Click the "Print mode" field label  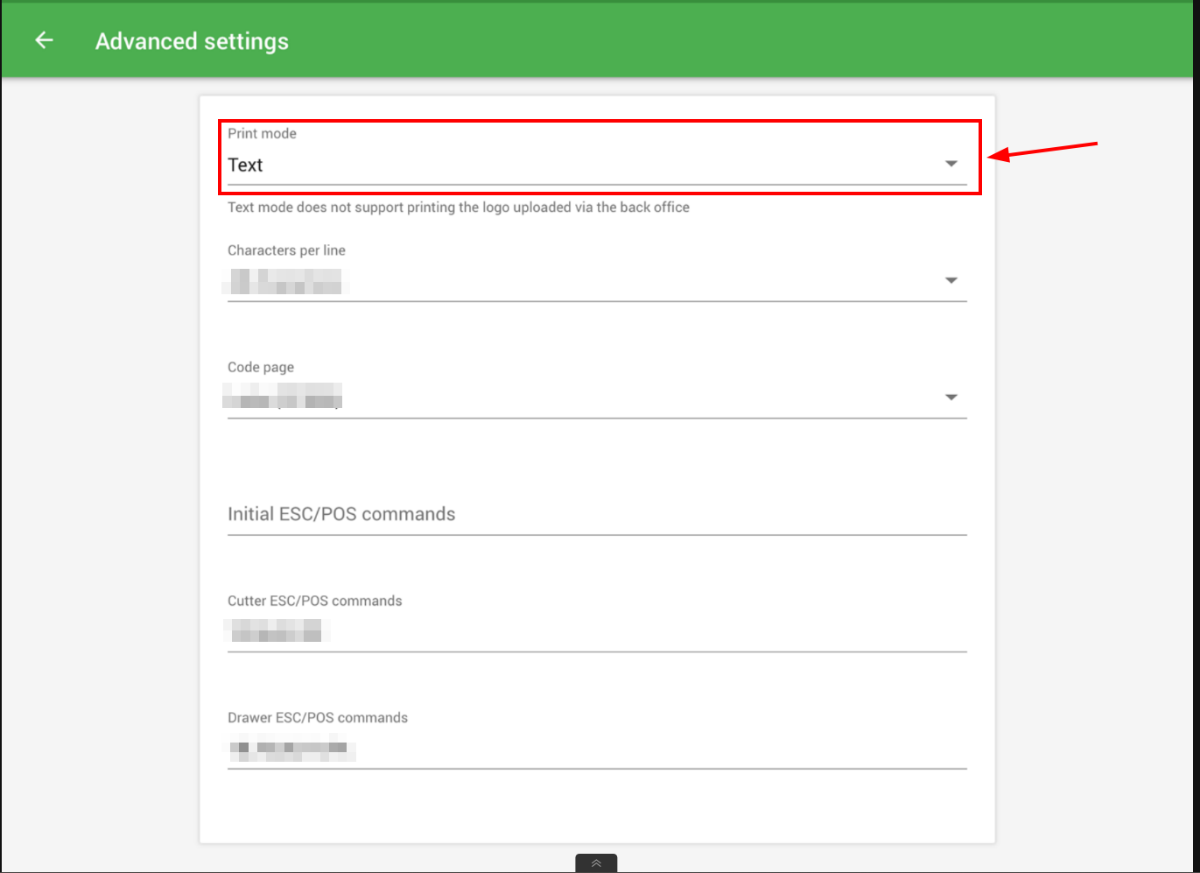[262, 133]
